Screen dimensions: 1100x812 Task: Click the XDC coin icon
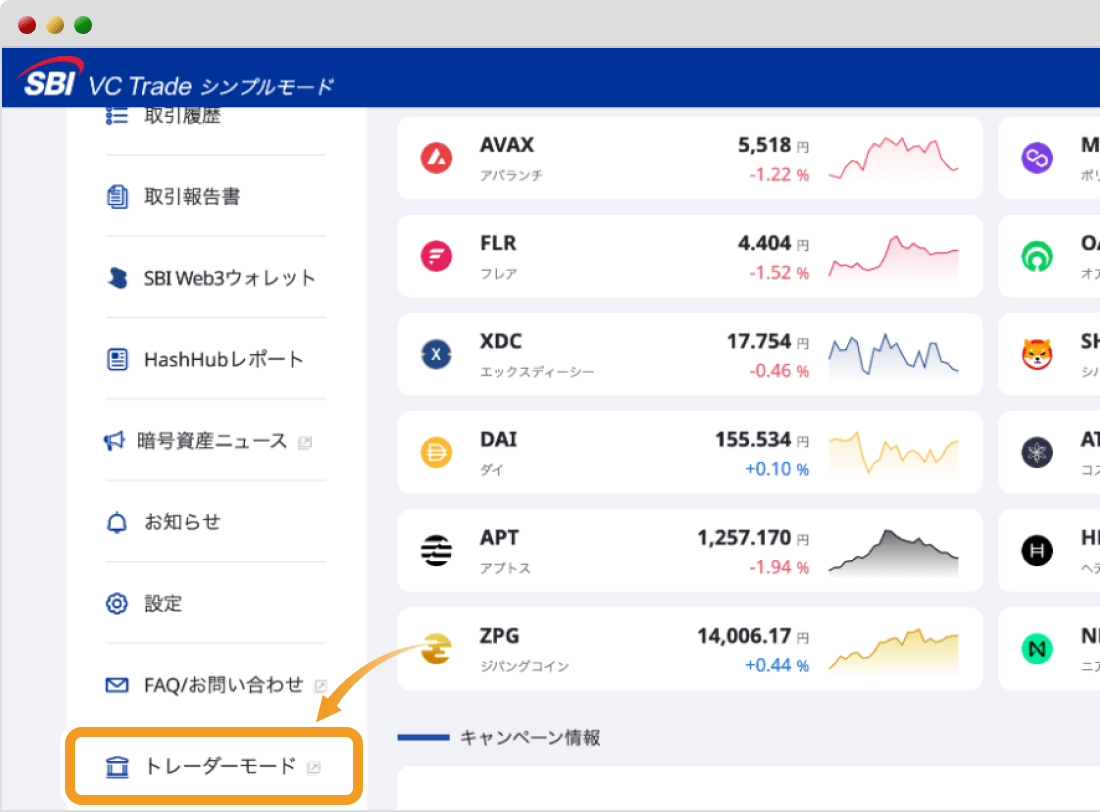coord(436,354)
